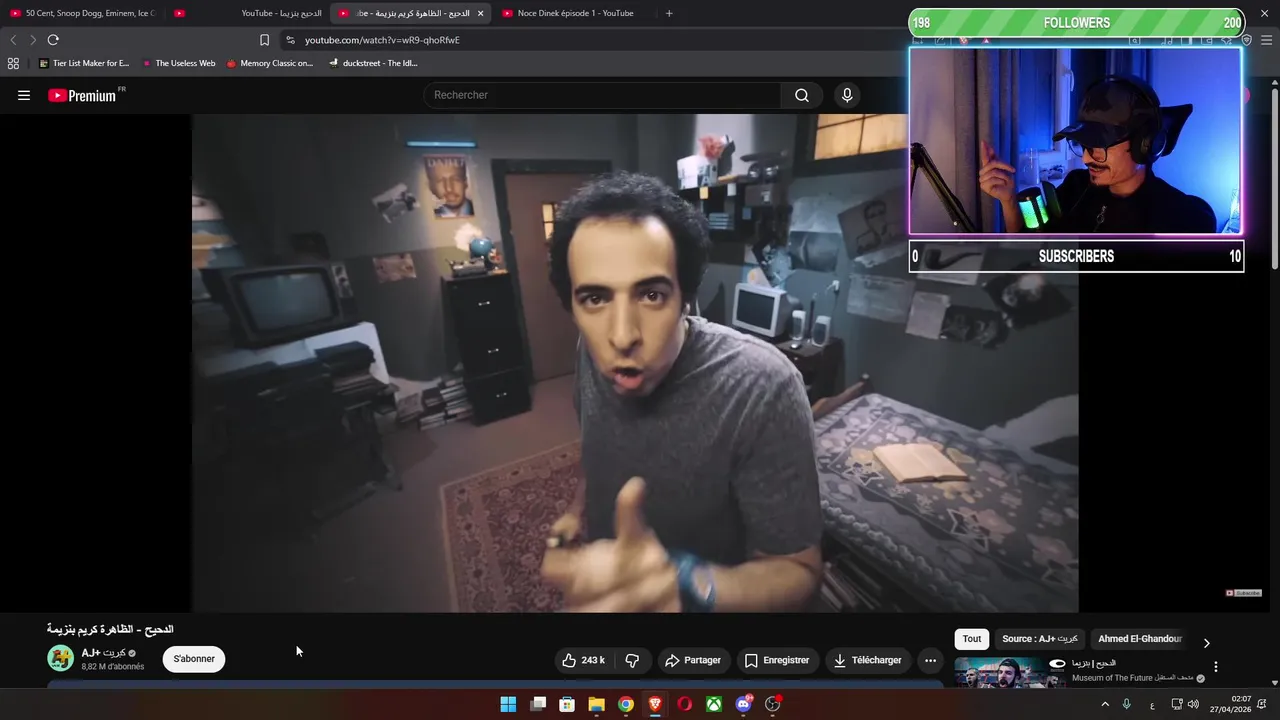Open duckstreet bookmark
The height and width of the screenshot is (720, 1280).
click(x=373, y=63)
